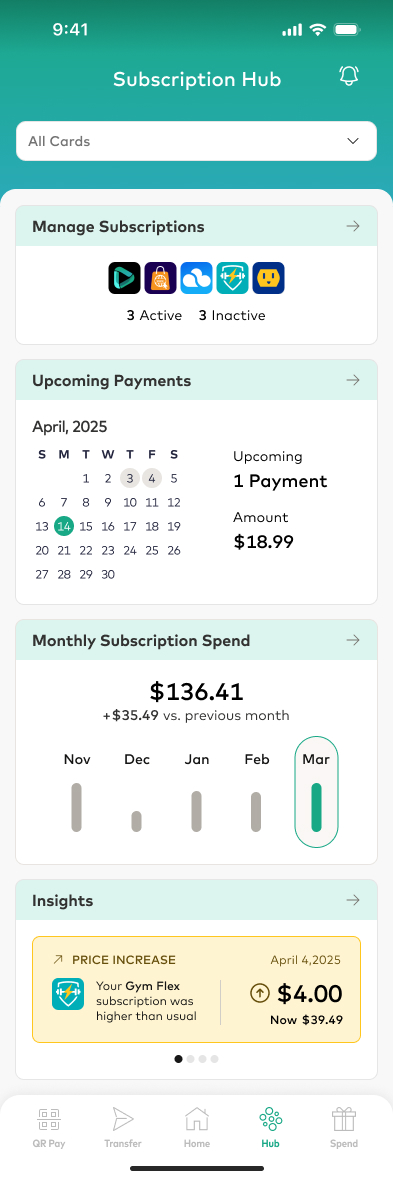Select highlighted date 14 in calendar

(64, 526)
